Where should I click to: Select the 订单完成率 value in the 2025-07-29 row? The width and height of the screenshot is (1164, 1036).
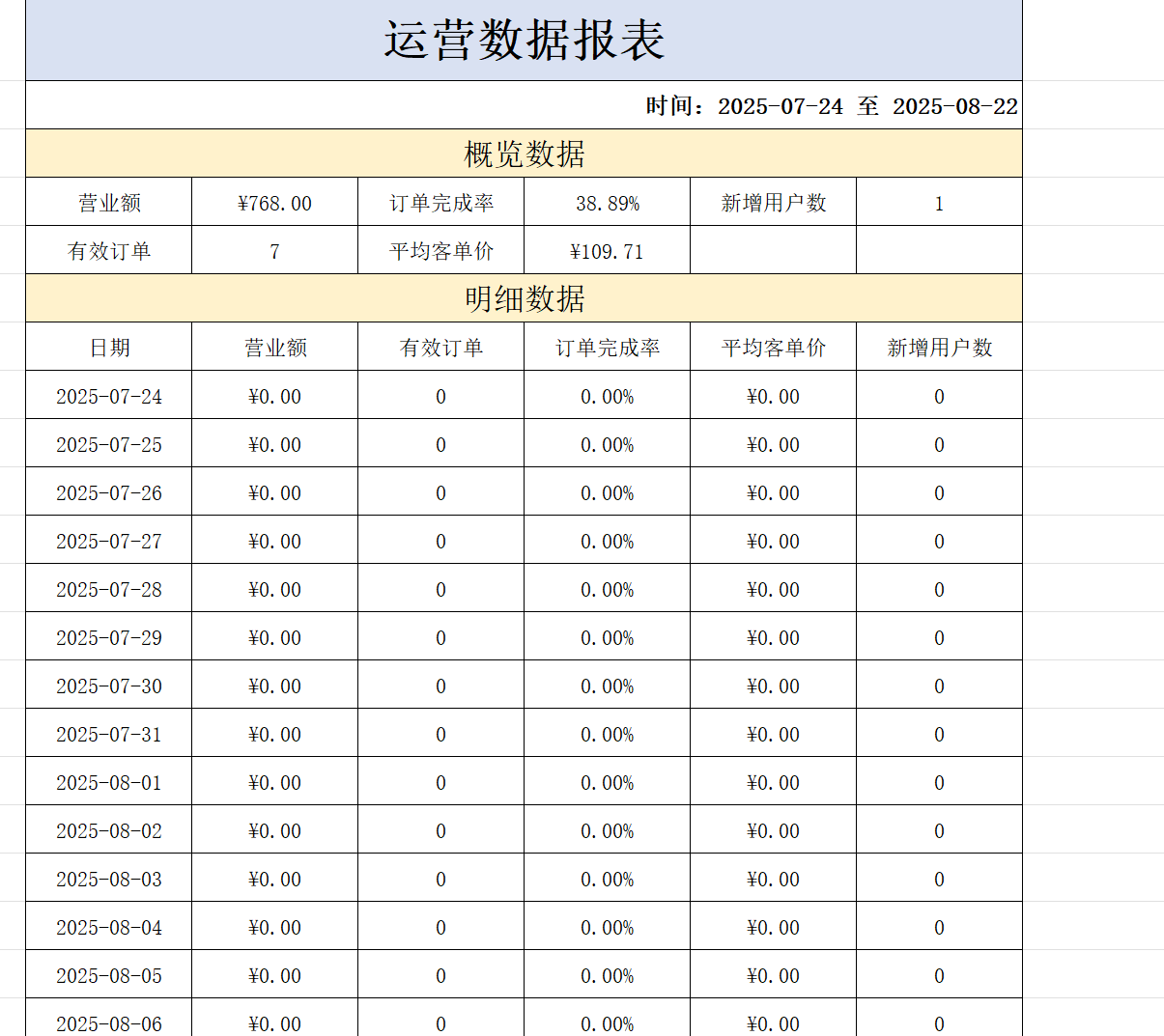(x=608, y=636)
